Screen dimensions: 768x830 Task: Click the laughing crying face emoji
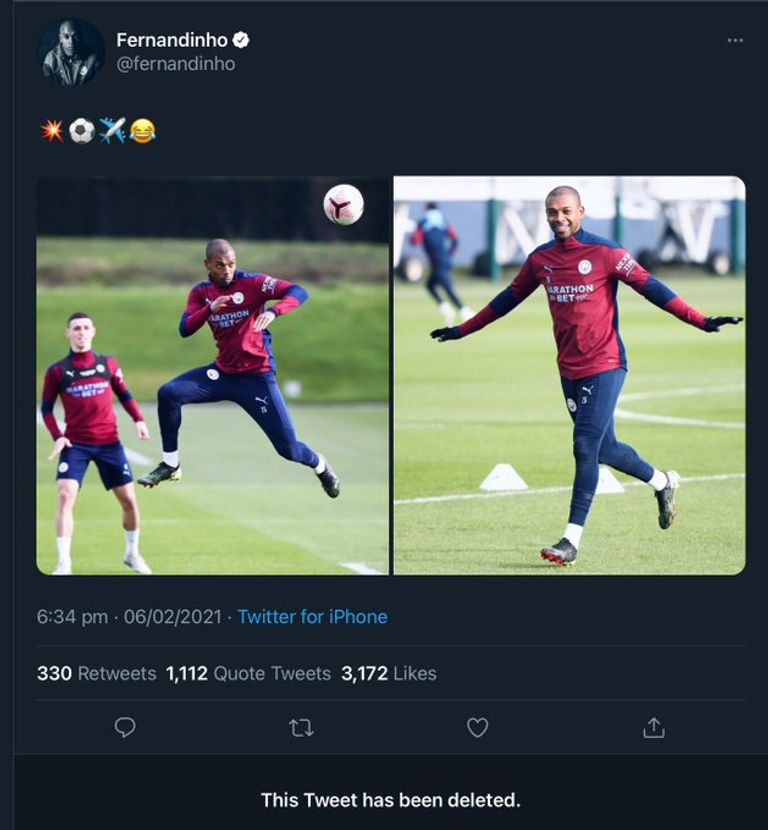pos(143,130)
